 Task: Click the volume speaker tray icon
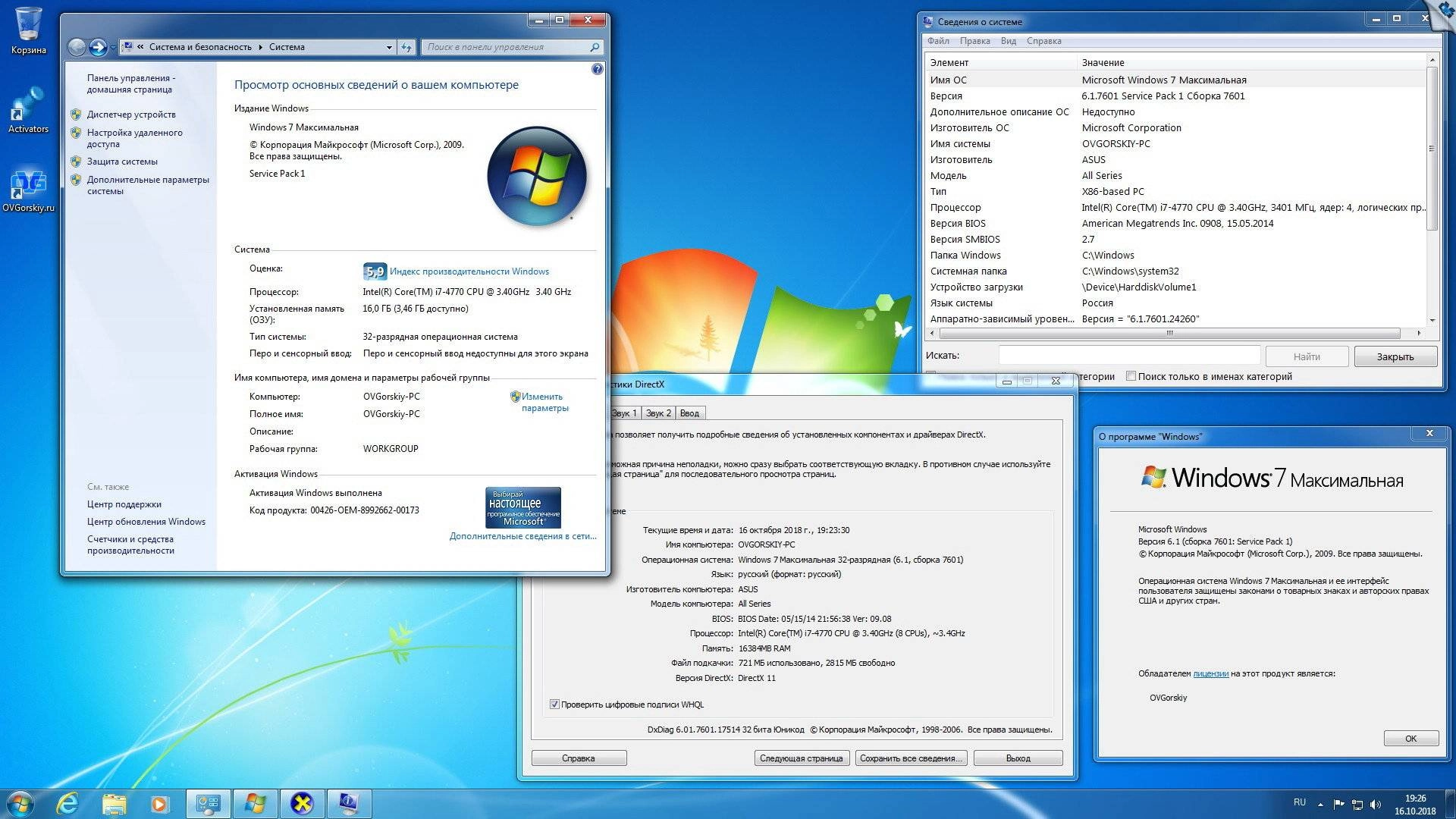pyautogui.click(x=1376, y=804)
